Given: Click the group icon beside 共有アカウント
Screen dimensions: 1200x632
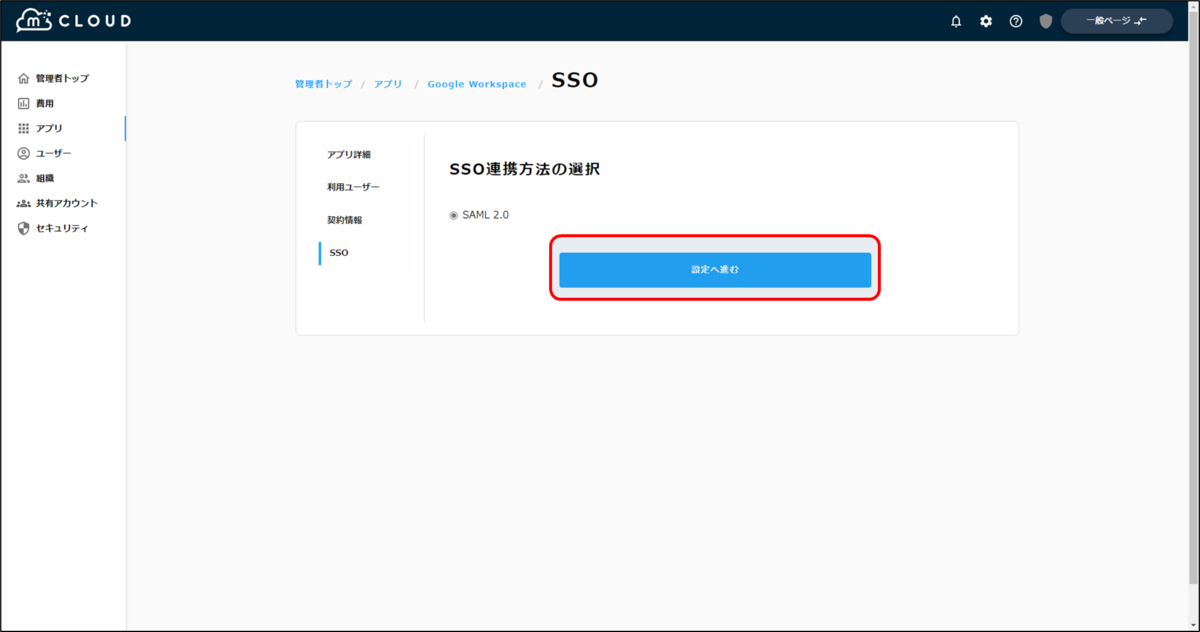Looking at the screenshot, I should [x=24, y=203].
